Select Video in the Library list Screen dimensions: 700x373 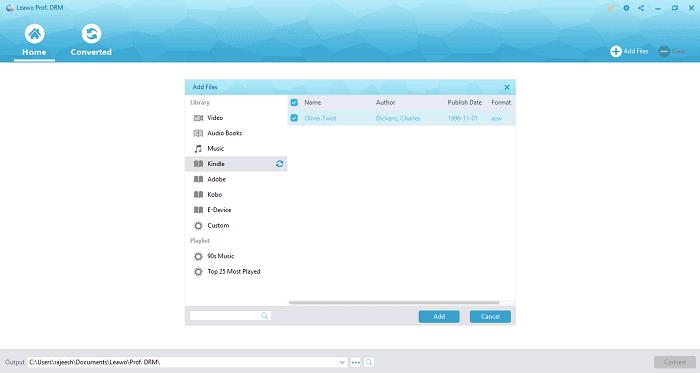(x=236, y=118)
